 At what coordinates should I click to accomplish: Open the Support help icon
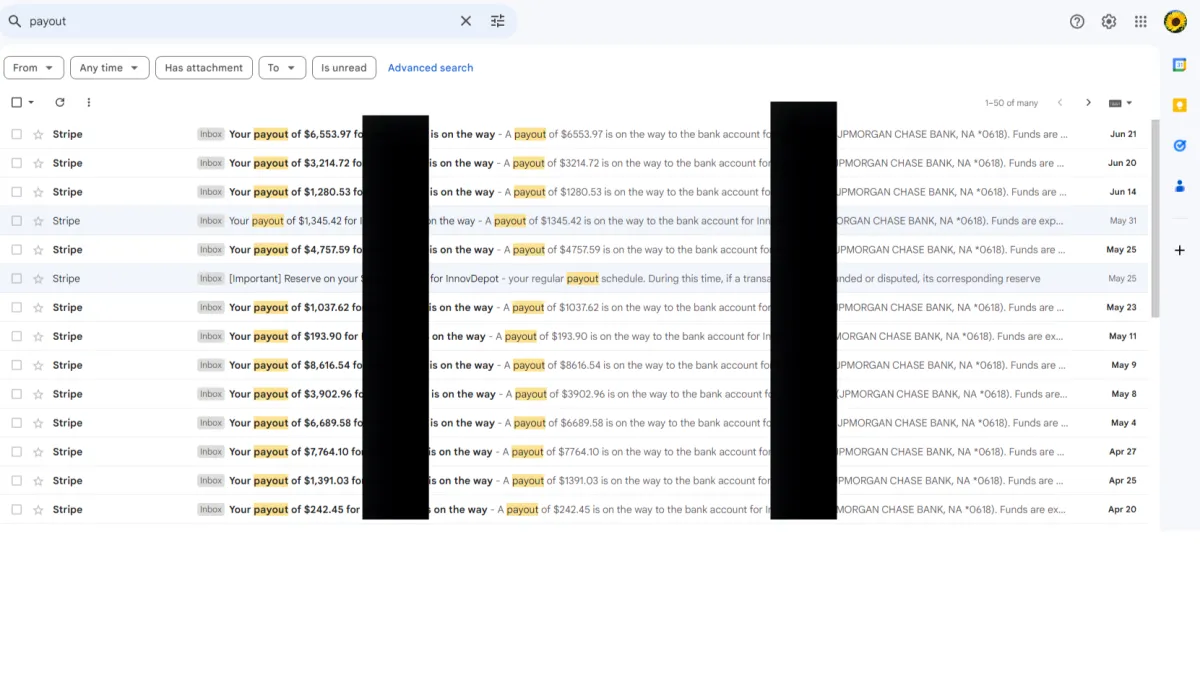(x=1077, y=21)
